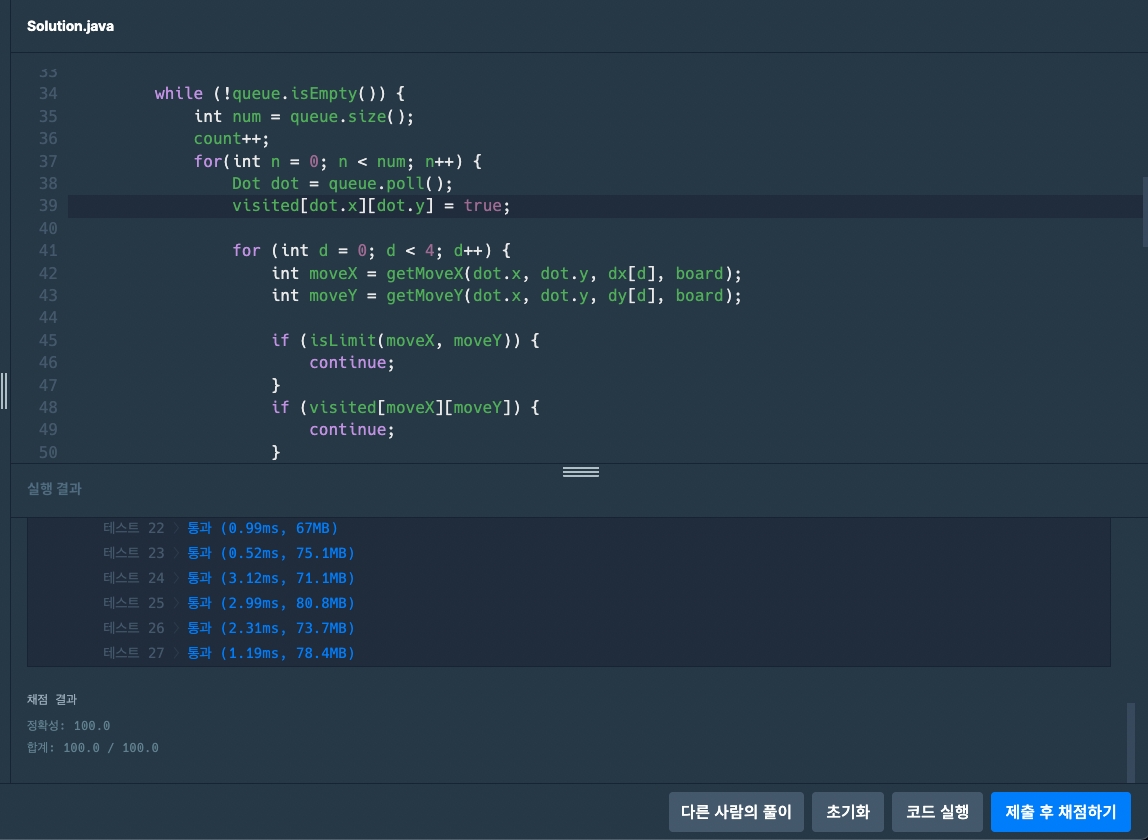
Task: Run the code with 코드 실행
Action: (x=937, y=811)
